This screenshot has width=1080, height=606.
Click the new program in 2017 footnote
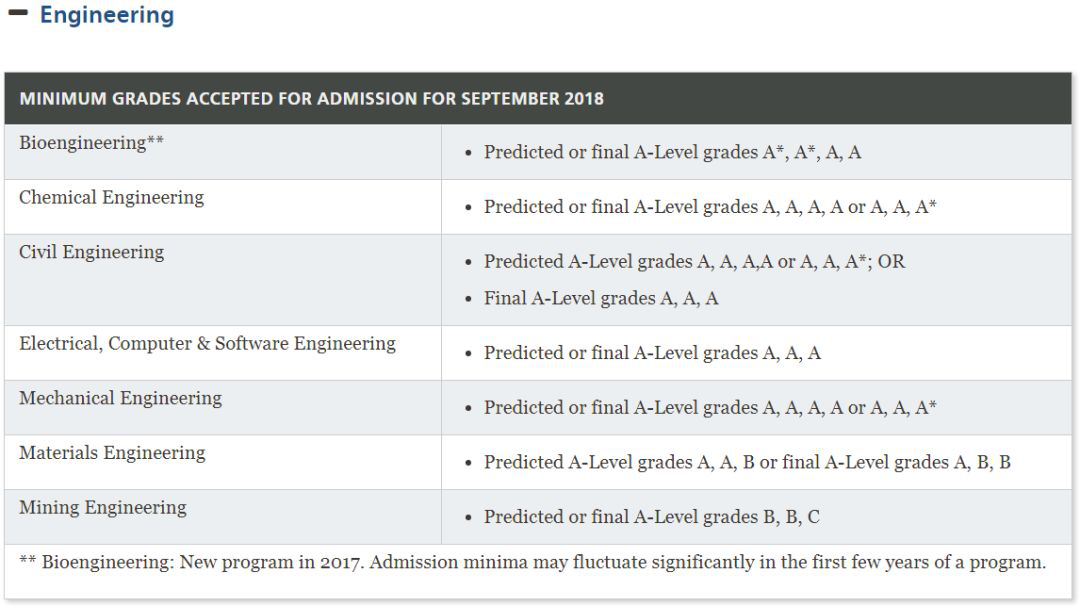coord(532,562)
